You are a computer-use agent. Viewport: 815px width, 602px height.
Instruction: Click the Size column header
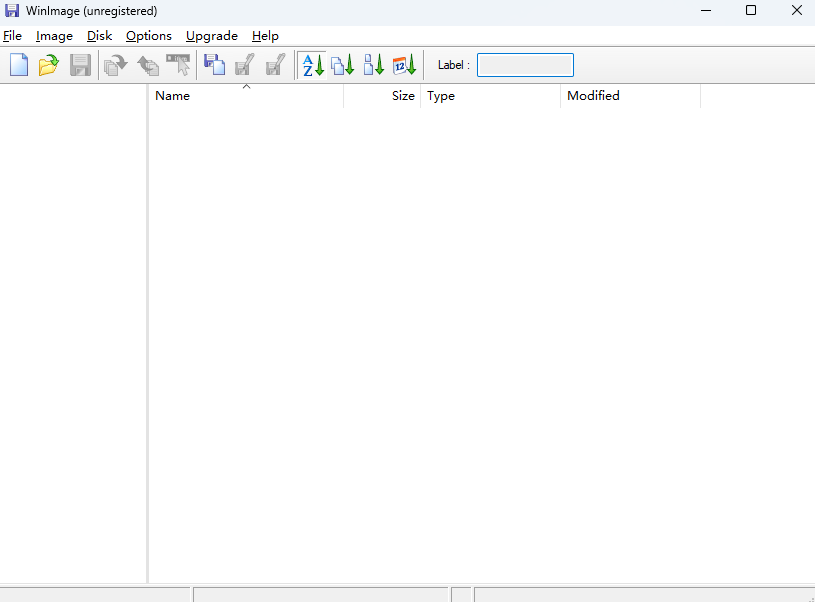coord(403,96)
